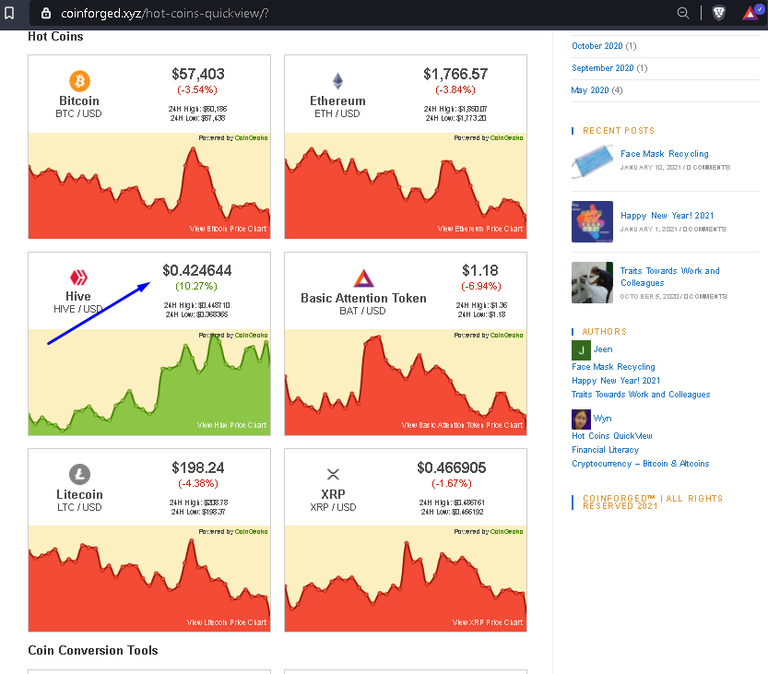
Task: Click the XRP logo icon
Action: click(333, 474)
